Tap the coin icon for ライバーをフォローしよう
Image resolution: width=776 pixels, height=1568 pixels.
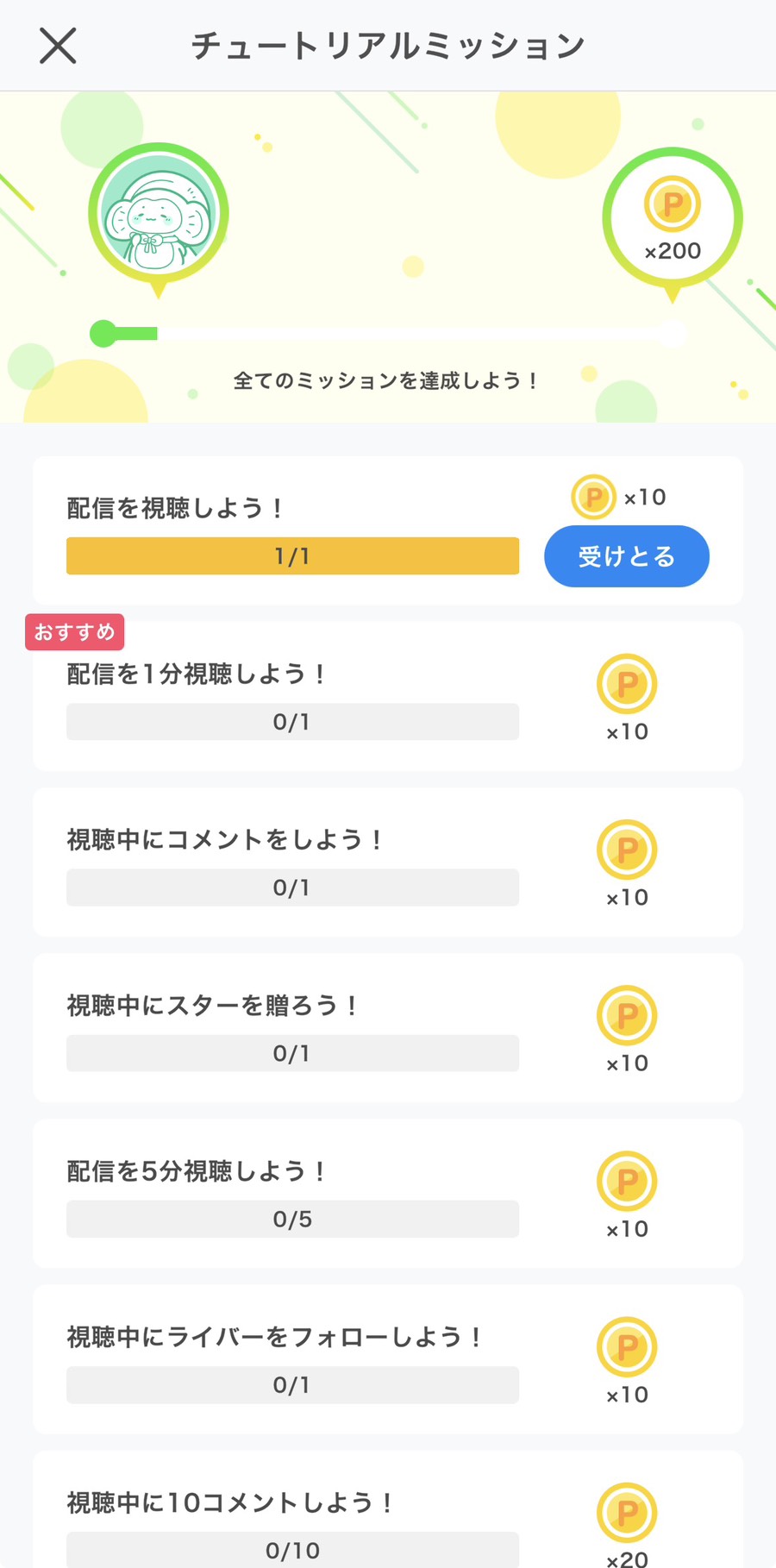click(627, 1346)
